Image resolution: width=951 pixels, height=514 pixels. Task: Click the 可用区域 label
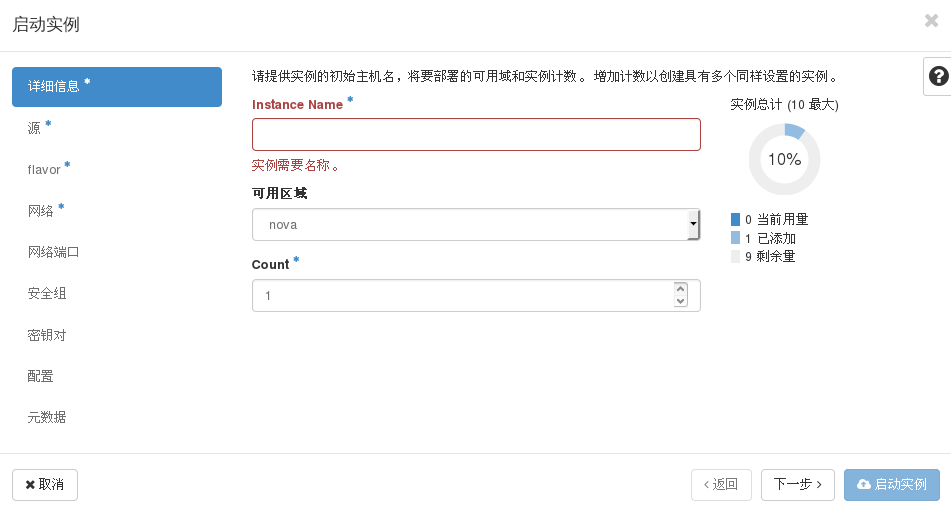pyautogui.click(x=280, y=194)
